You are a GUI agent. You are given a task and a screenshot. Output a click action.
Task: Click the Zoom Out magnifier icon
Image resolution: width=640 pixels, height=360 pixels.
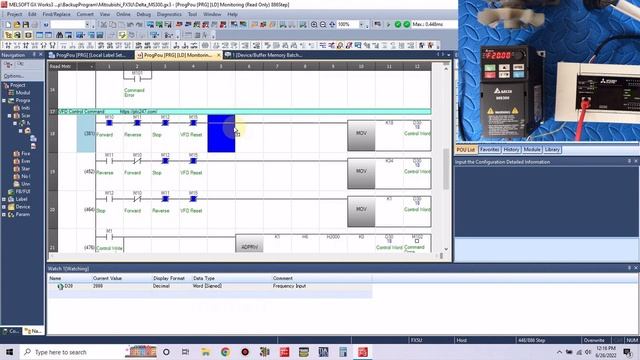(323, 24)
